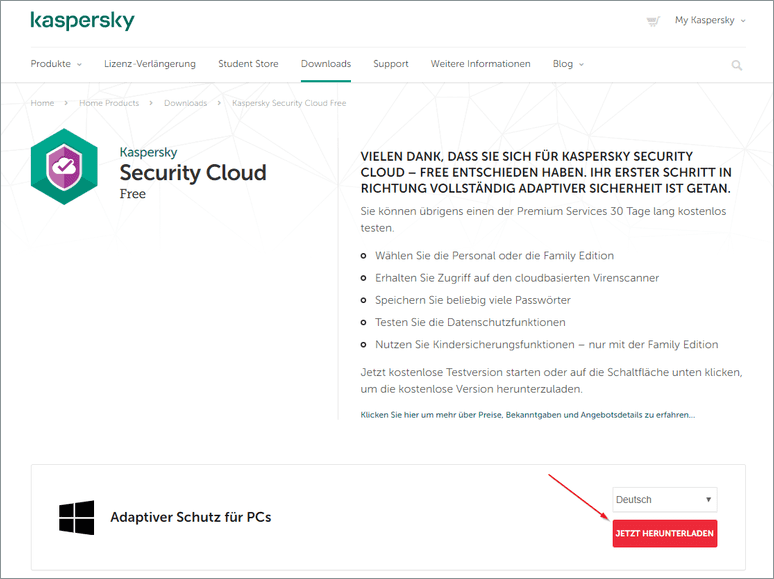Expand the My Kaspersky account menu
The image size is (774, 579).
point(710,20)
